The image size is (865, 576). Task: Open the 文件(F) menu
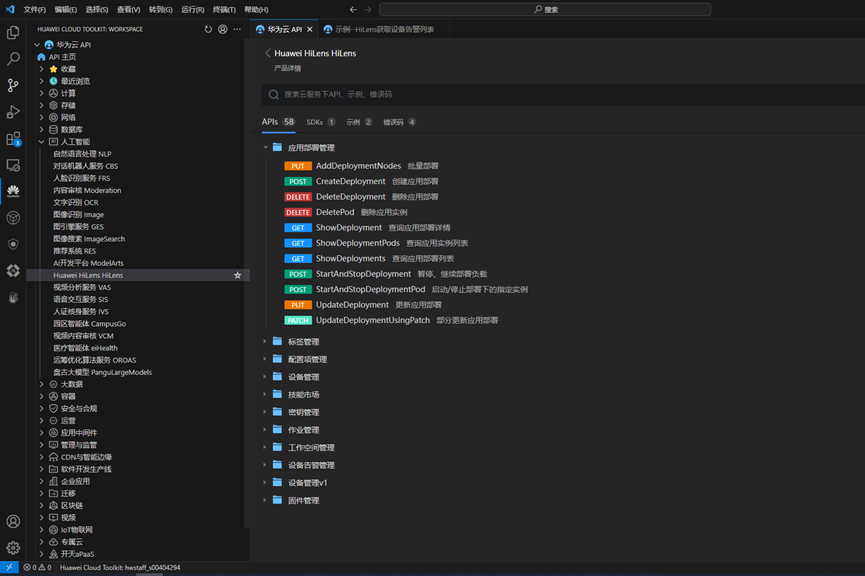(34, 9)
